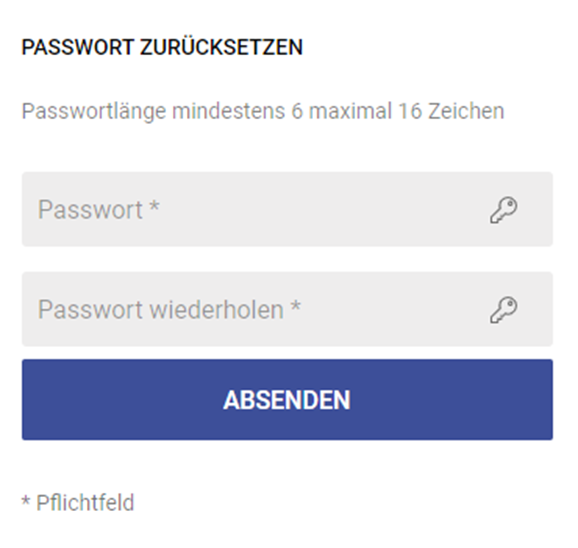This screenshot has width=578, height=548.
Task: Click the word PASSWORT in the heading
Action: (x=77, y=47)
